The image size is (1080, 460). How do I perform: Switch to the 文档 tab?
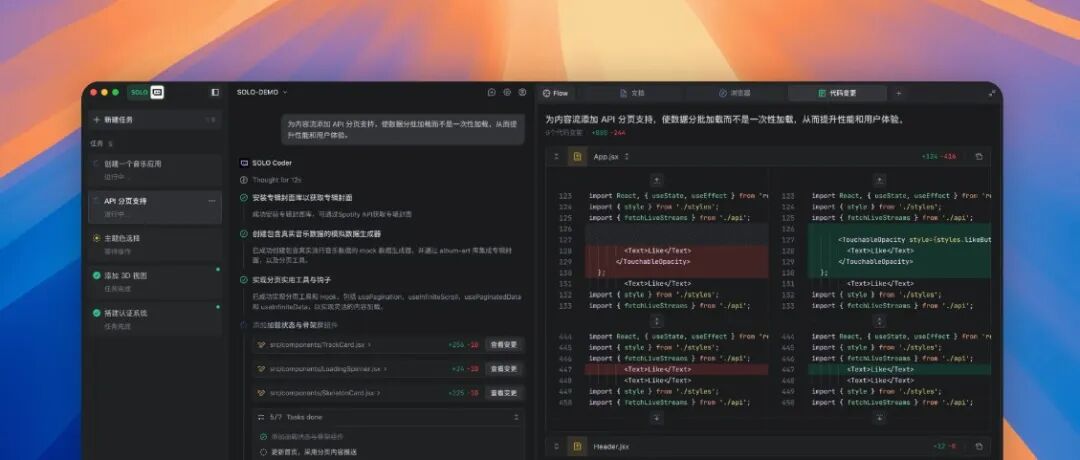pos(632,93)
